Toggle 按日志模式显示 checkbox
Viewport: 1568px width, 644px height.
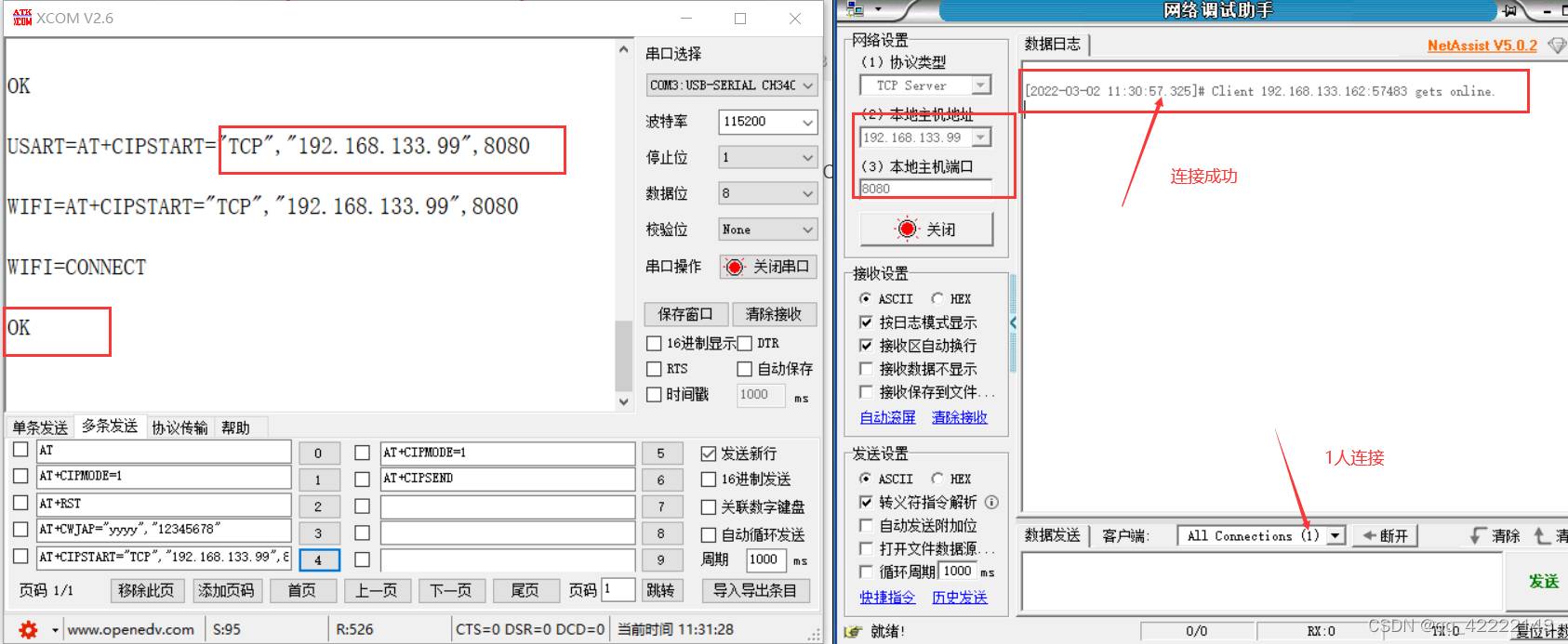[866, 322]
